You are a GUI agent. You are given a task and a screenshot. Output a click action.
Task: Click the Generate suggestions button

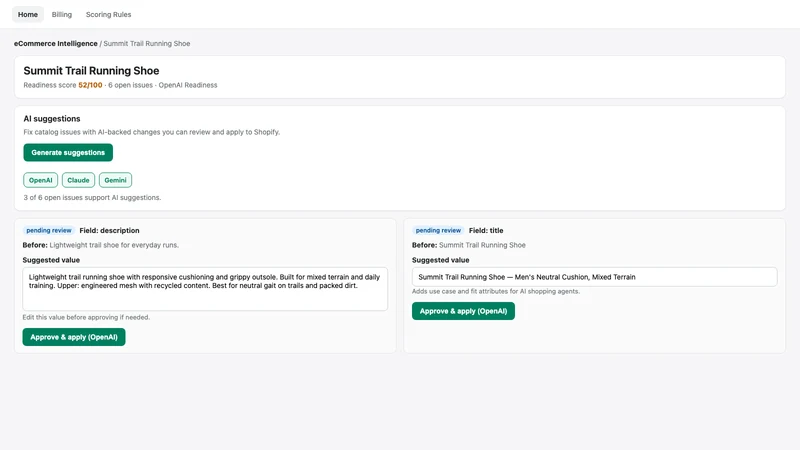coord(68,153)
